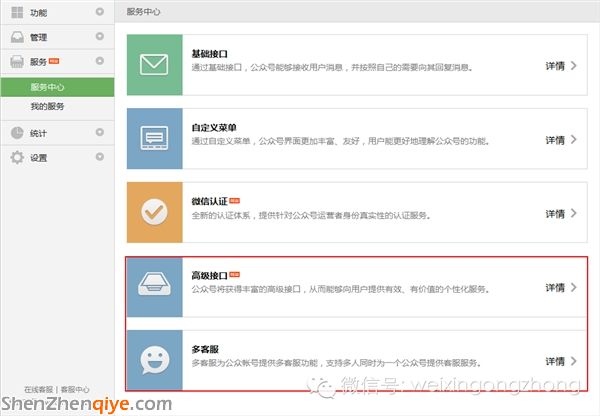Open the 多客服 row chevron
Viewport: 600px width, 416px height.
click(x=573, y=361)
